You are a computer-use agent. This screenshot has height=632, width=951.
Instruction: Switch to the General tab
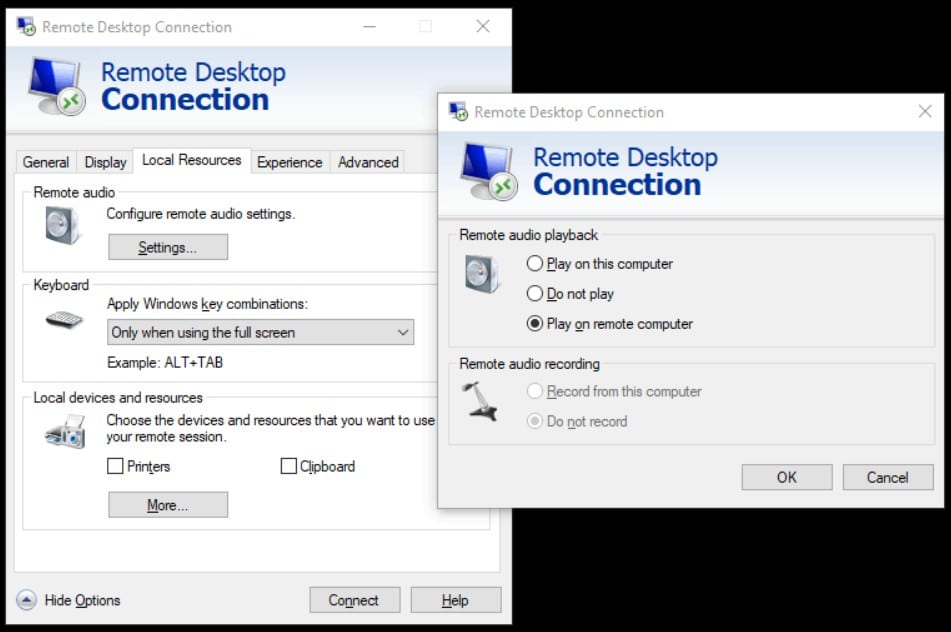coord(45,162)
